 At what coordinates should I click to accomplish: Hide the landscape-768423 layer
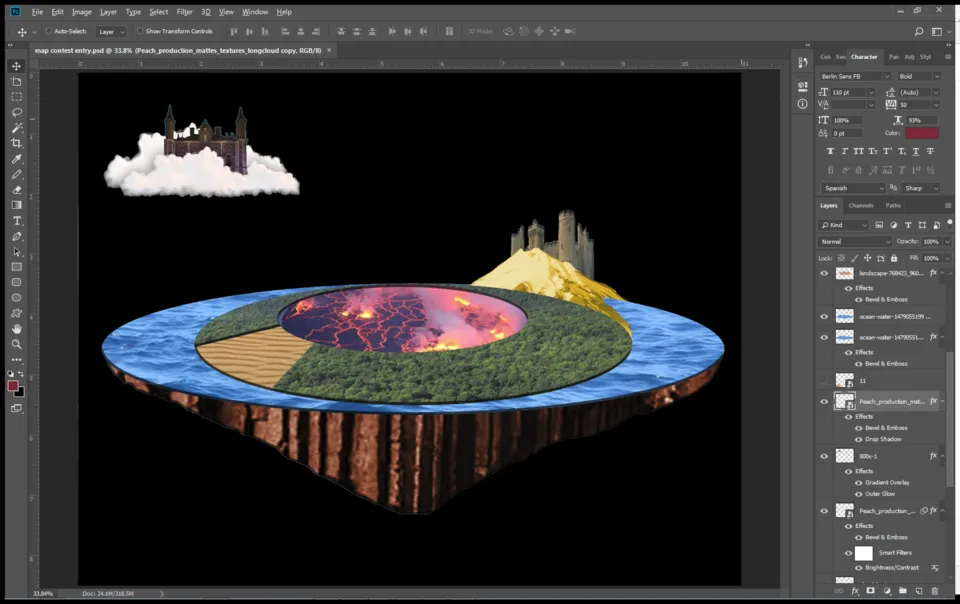click(x=824, y=274)
